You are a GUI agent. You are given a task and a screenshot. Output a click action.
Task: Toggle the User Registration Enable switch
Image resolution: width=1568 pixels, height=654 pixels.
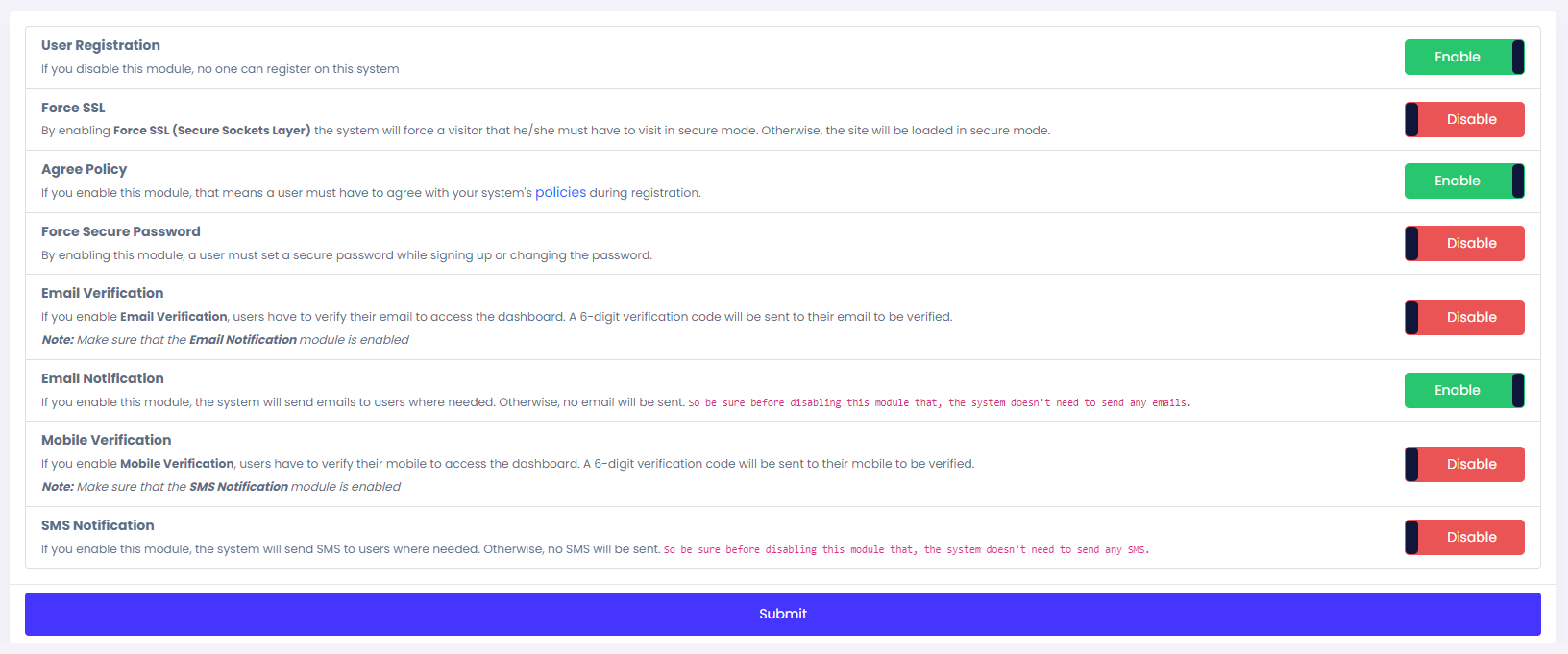(x=1464, y=57)
